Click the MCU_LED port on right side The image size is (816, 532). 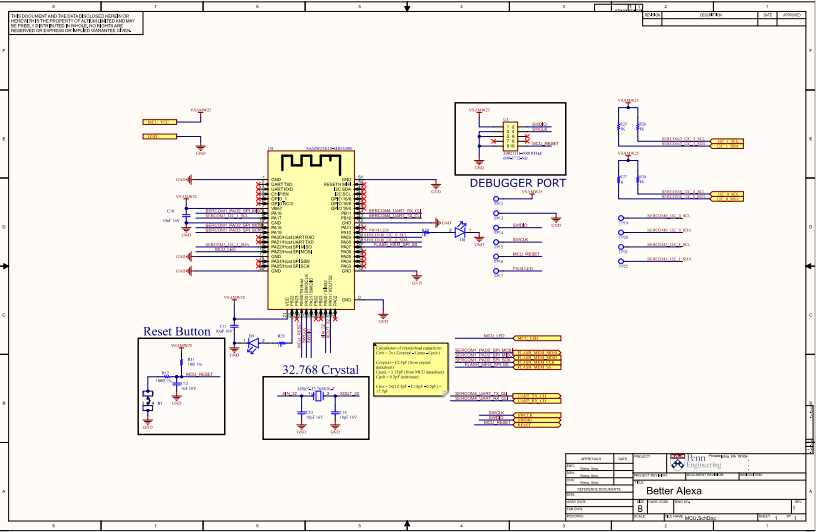click(537, 338)
